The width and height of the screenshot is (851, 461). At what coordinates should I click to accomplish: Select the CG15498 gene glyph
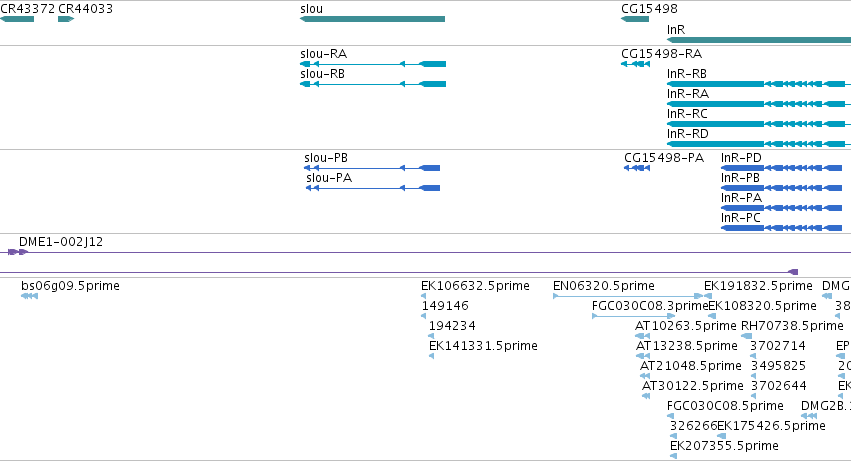click(635, 19)
